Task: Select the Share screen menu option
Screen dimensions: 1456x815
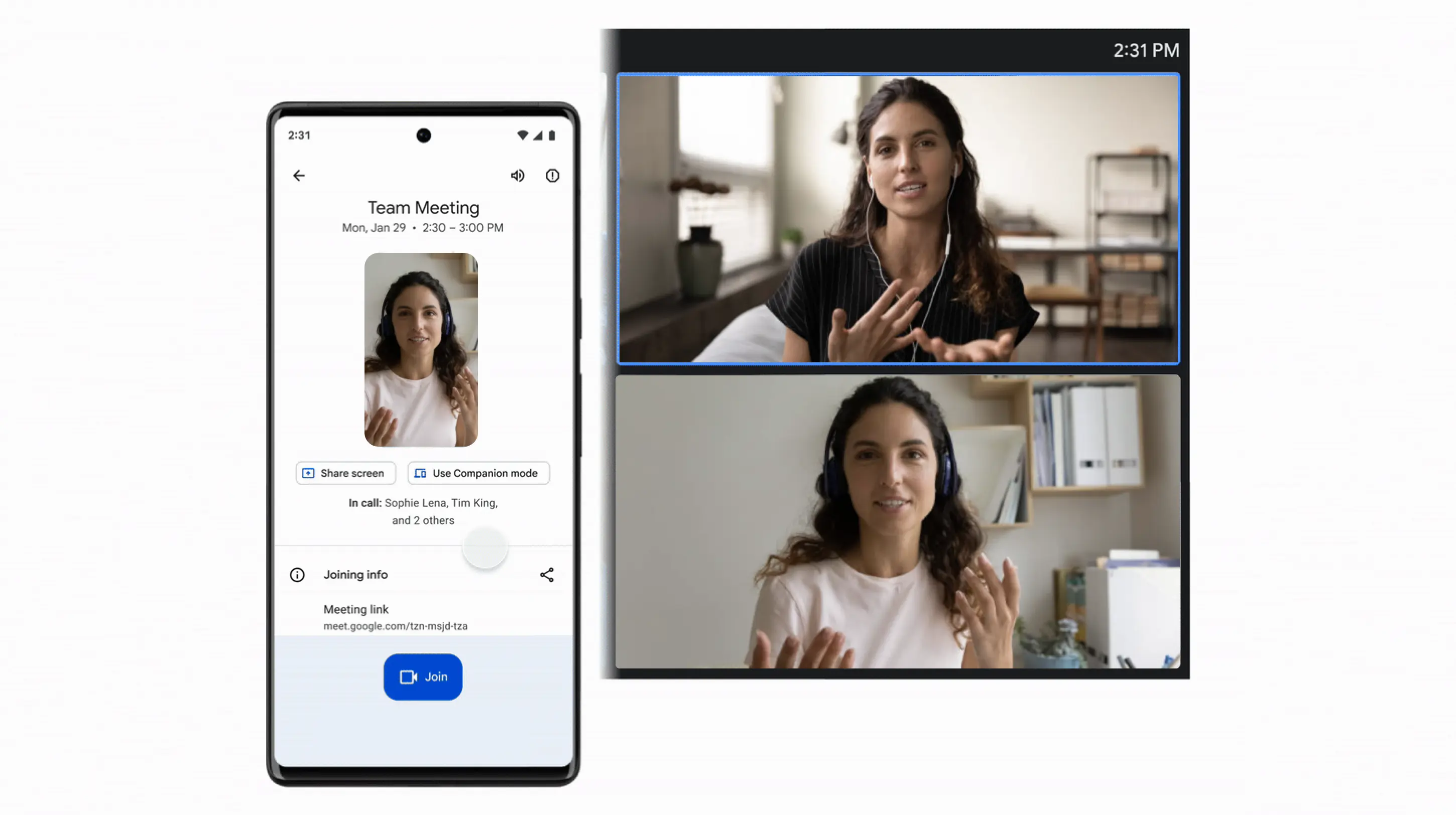Action: (x=345, y=472)
